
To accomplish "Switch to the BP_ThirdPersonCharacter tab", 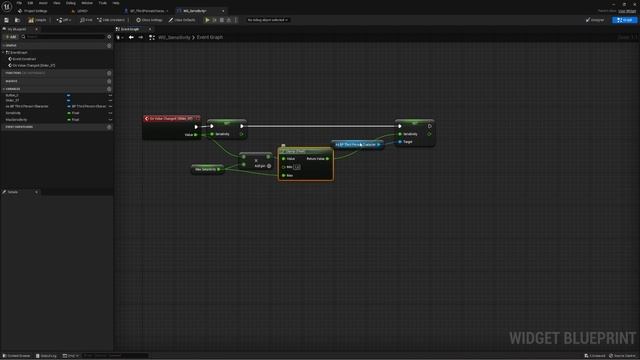I will (x=147, y=11).
